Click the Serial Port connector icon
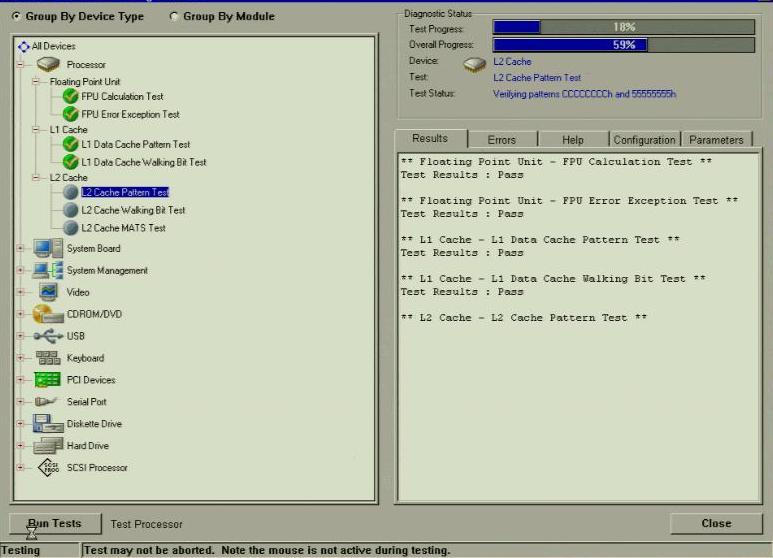 [x=46, y=401]
